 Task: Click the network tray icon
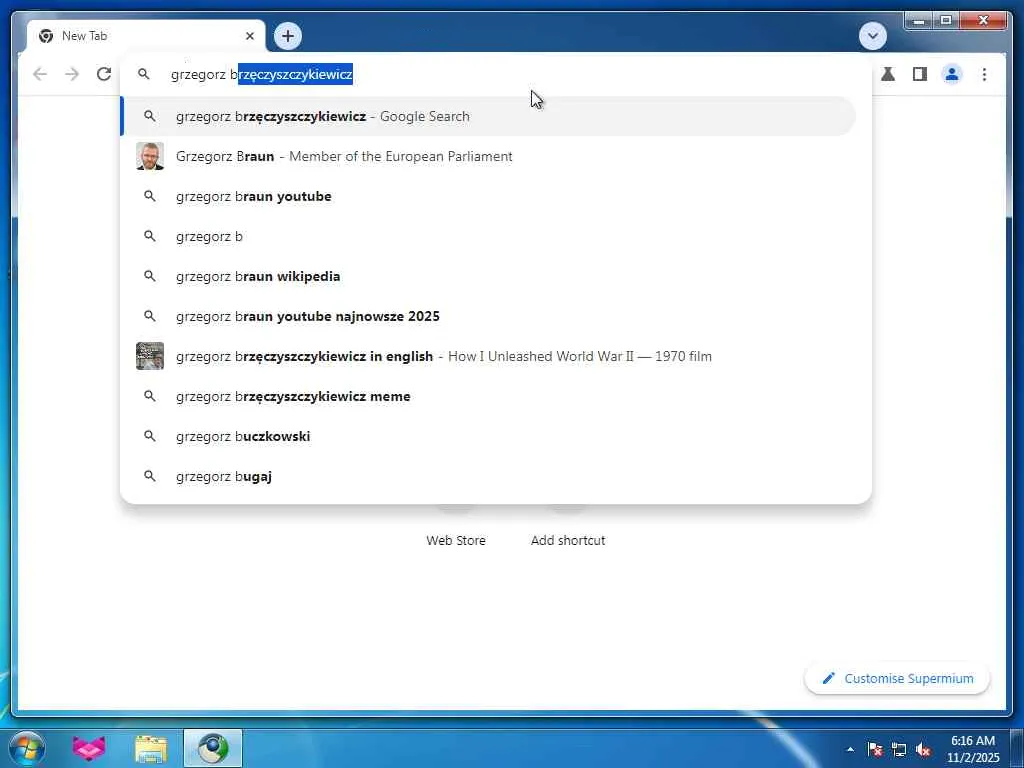click(x=899, y=749)
